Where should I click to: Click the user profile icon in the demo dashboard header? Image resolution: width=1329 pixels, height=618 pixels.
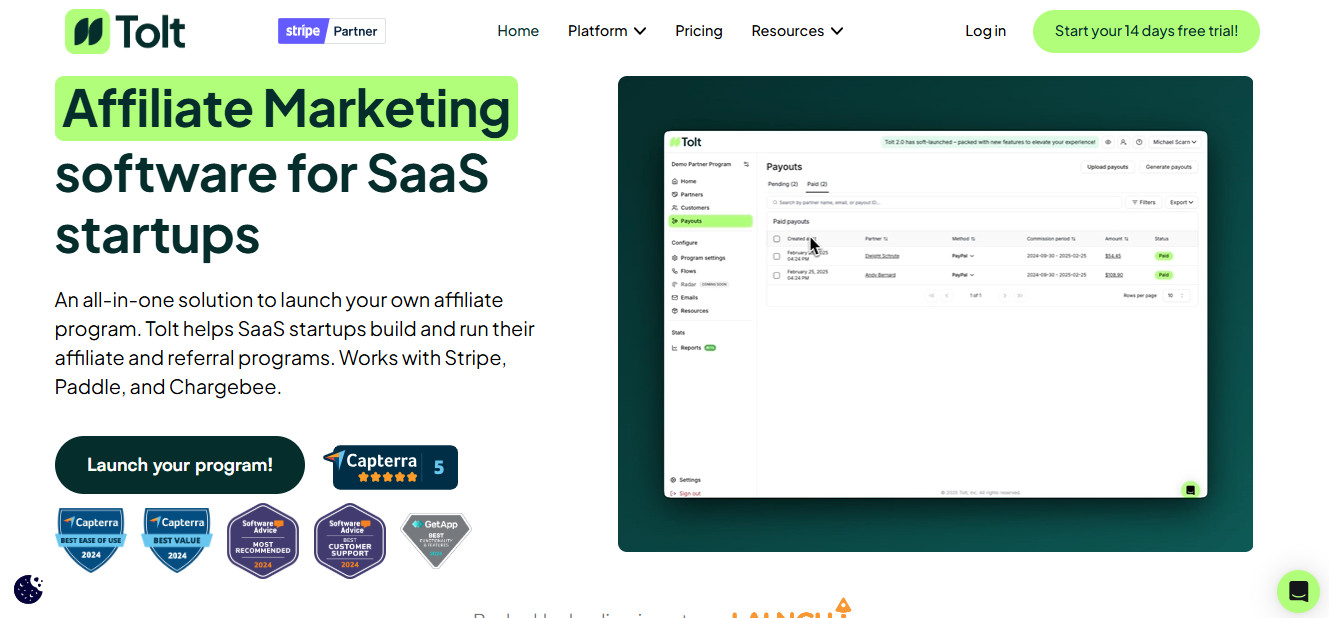point(1123,142)
